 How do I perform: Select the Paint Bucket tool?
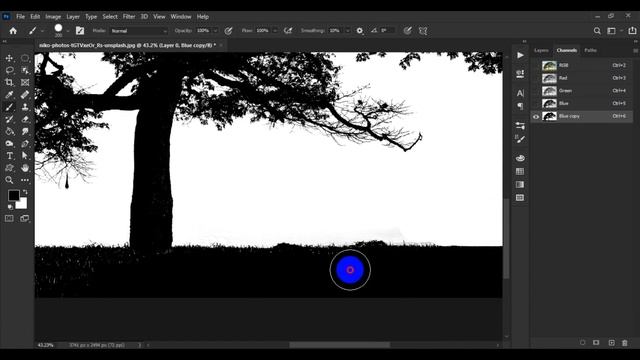(x=9, y=131)
